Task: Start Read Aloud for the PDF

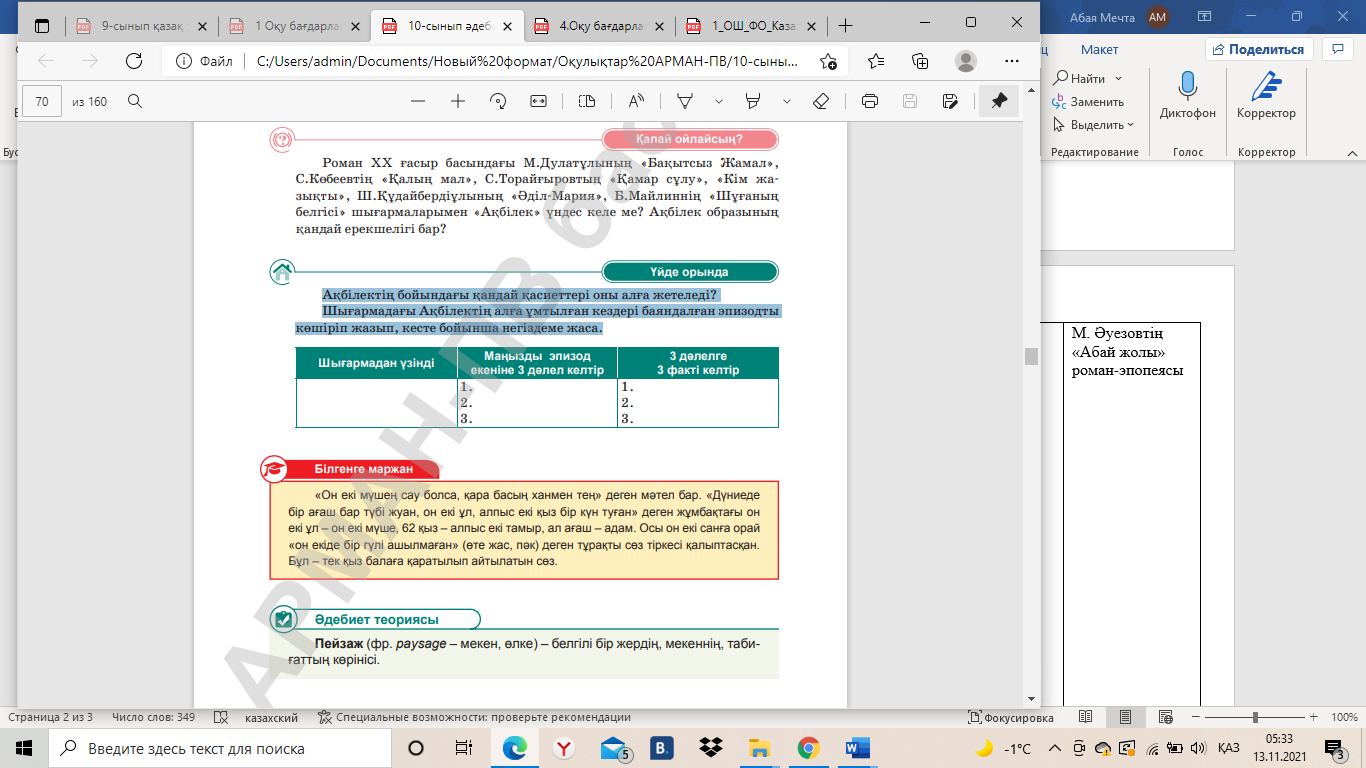Action: [636, 101]
